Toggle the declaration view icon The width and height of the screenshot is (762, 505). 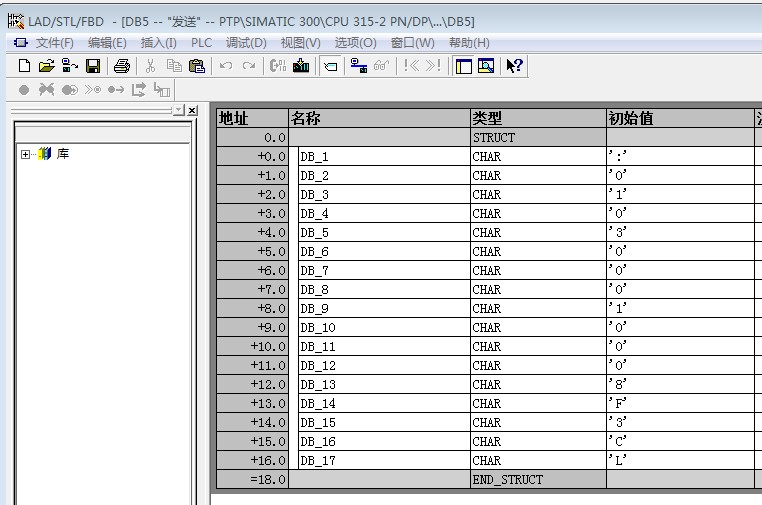pyautogui.click(x=330, y=66)
